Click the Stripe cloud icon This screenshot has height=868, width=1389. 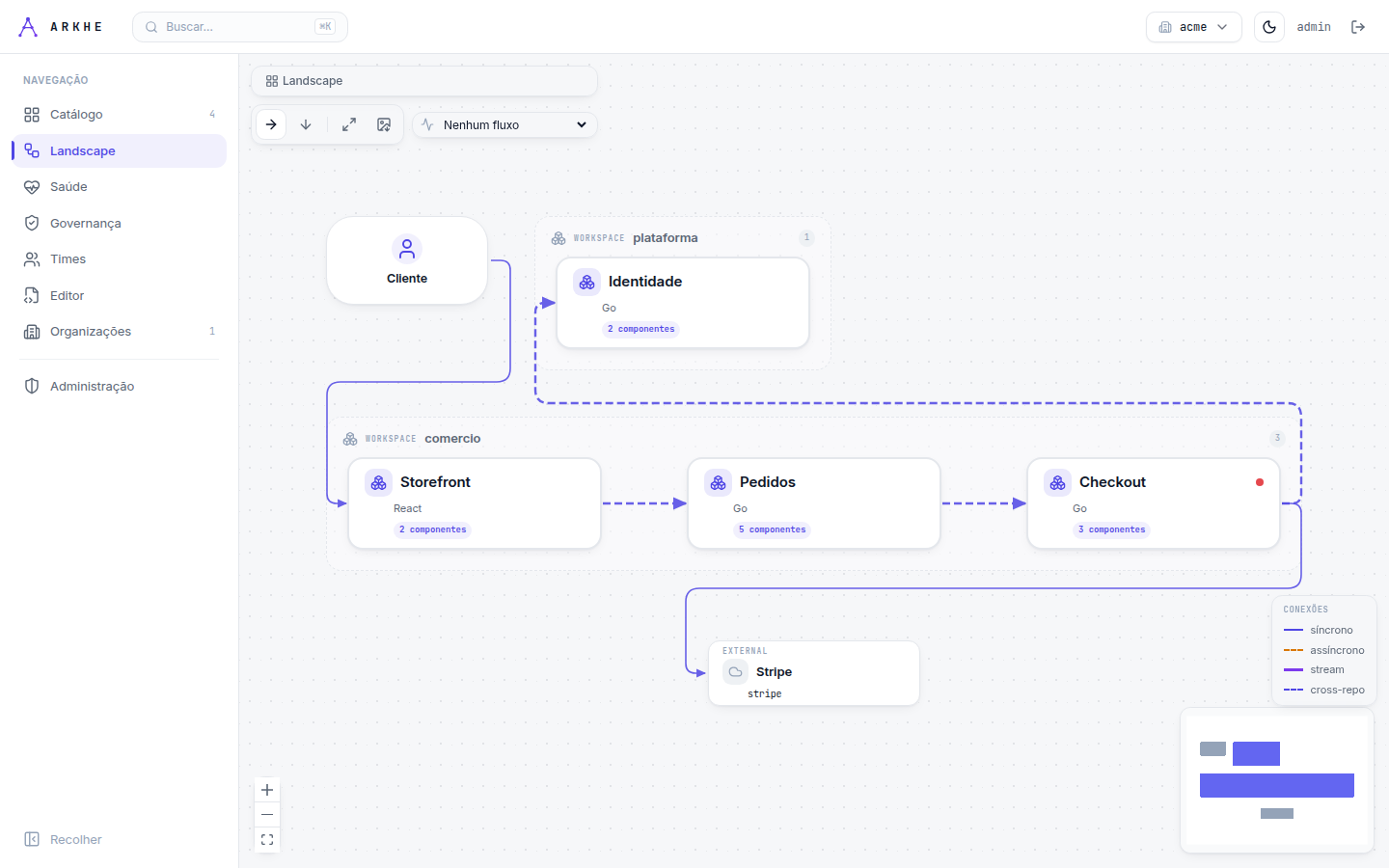pyautogui.click(x=736, y=672)
